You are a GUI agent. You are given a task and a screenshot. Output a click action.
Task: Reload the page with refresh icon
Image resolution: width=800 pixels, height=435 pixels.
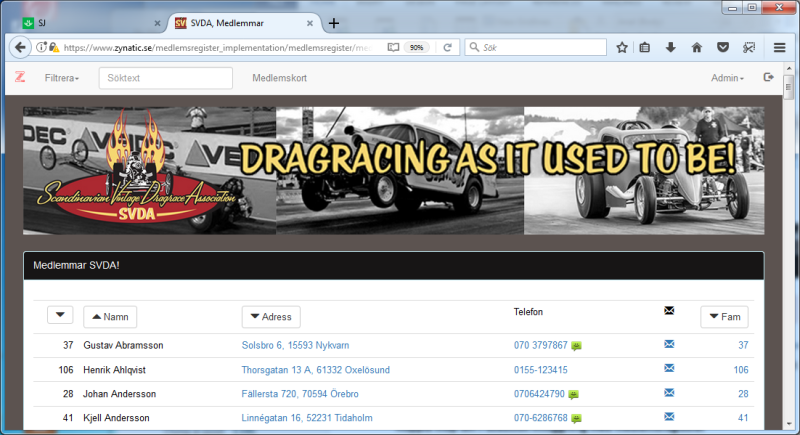(447, 47)
